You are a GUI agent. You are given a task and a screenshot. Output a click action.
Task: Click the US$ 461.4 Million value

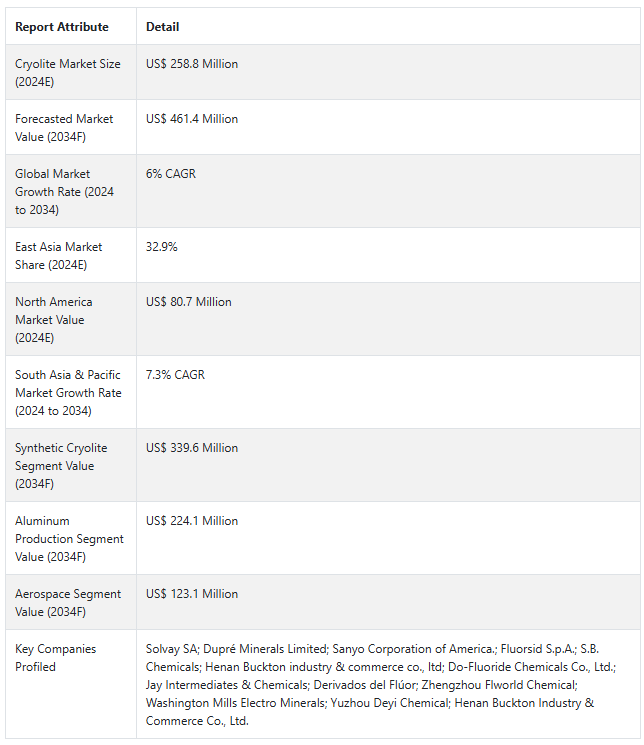(192, 119)
